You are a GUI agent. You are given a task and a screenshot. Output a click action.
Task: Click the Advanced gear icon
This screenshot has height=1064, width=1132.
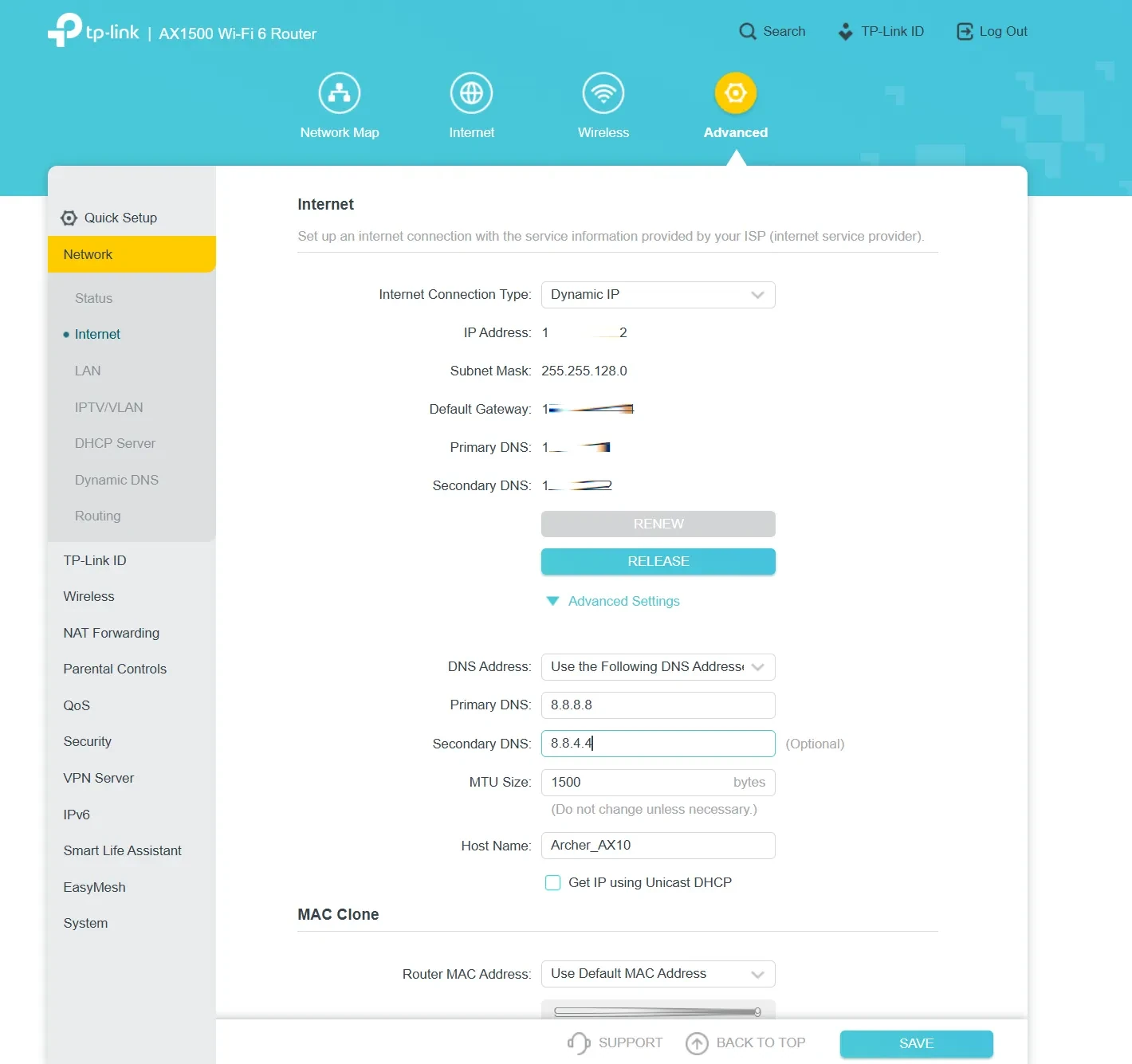735,93
